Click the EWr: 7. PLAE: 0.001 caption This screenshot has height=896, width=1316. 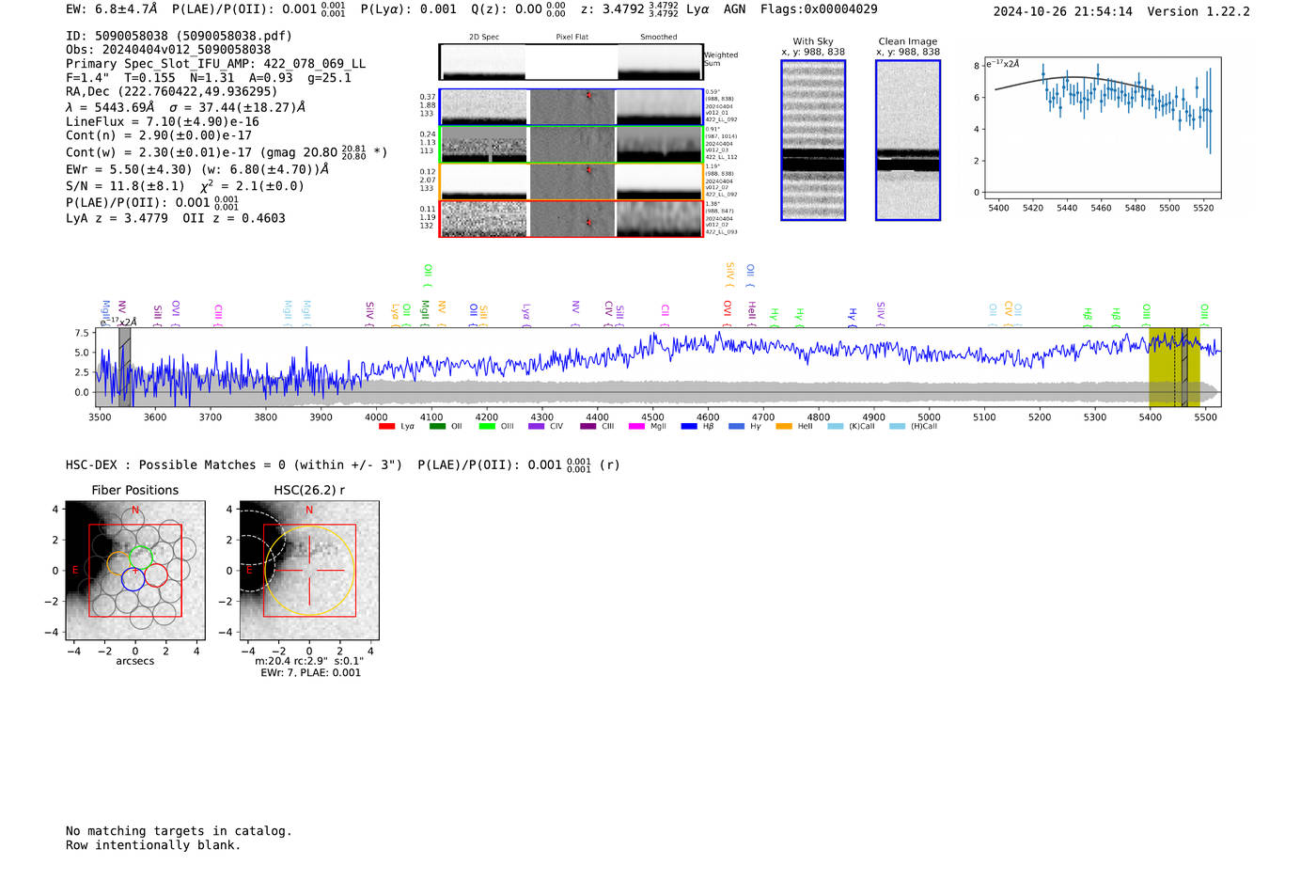pyautogui.click(x=310, y=673)
